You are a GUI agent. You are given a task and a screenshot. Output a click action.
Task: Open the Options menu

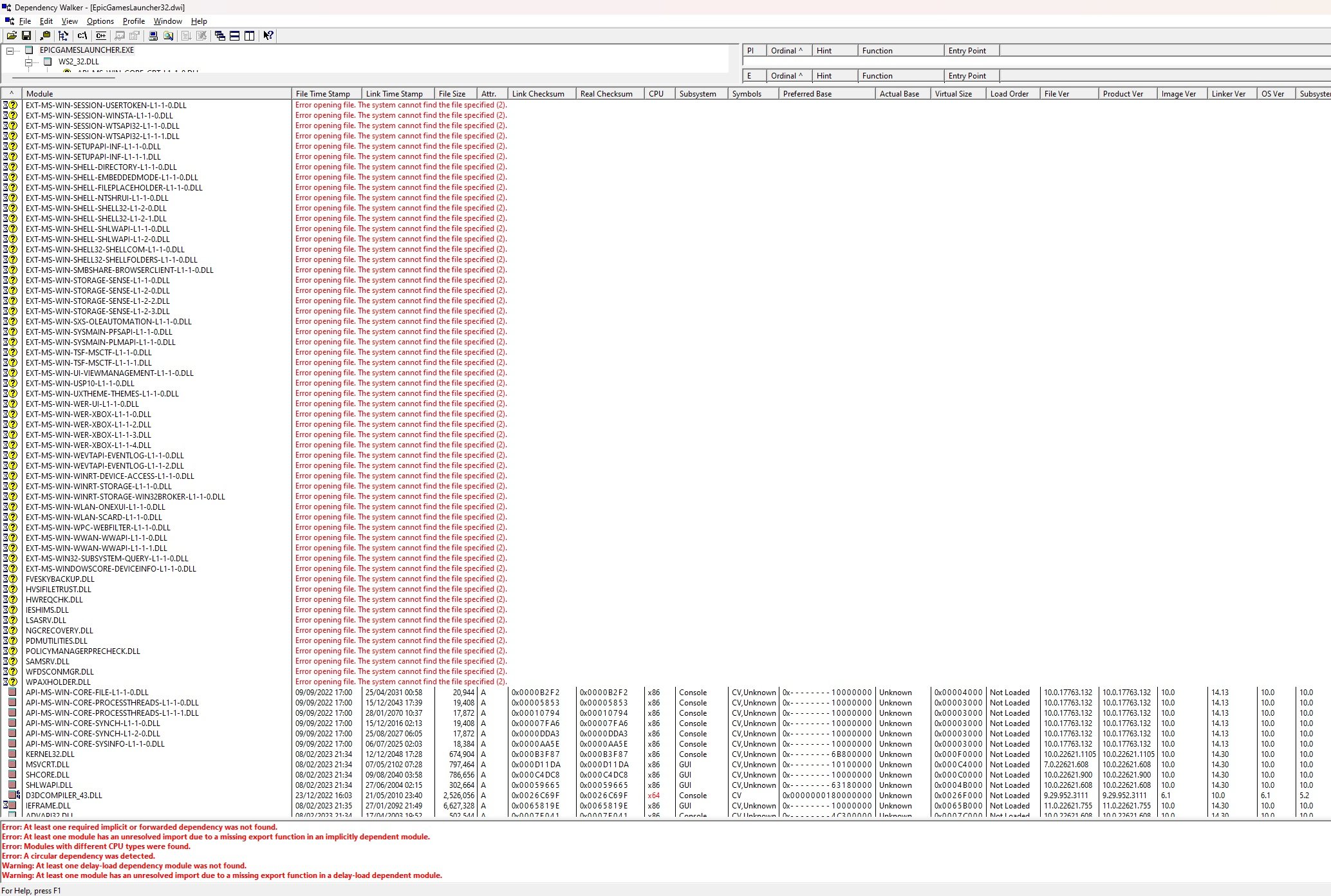(x=100, y=21)
